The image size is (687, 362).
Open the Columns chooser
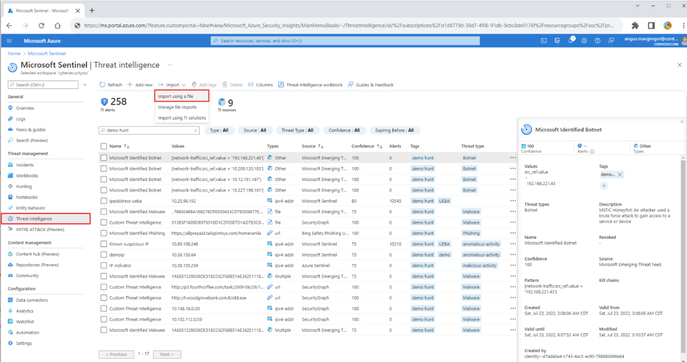pos(260,85)
